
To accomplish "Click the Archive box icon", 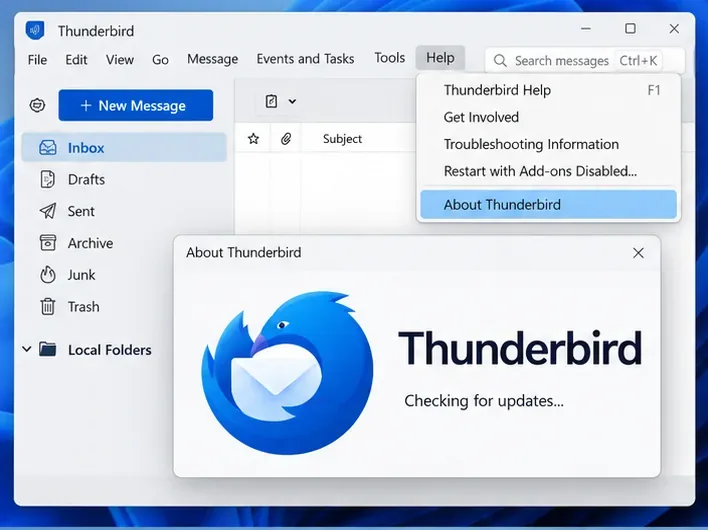I will [x=48, y=242].
